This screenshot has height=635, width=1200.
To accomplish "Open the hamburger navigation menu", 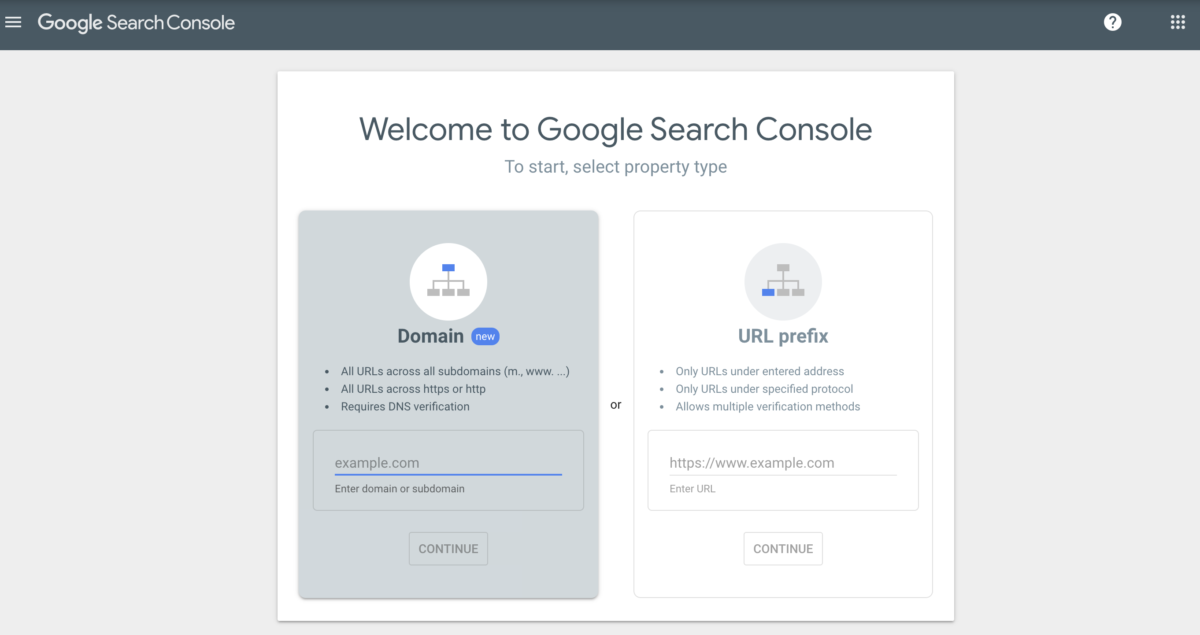I will [x=13, y=22].
